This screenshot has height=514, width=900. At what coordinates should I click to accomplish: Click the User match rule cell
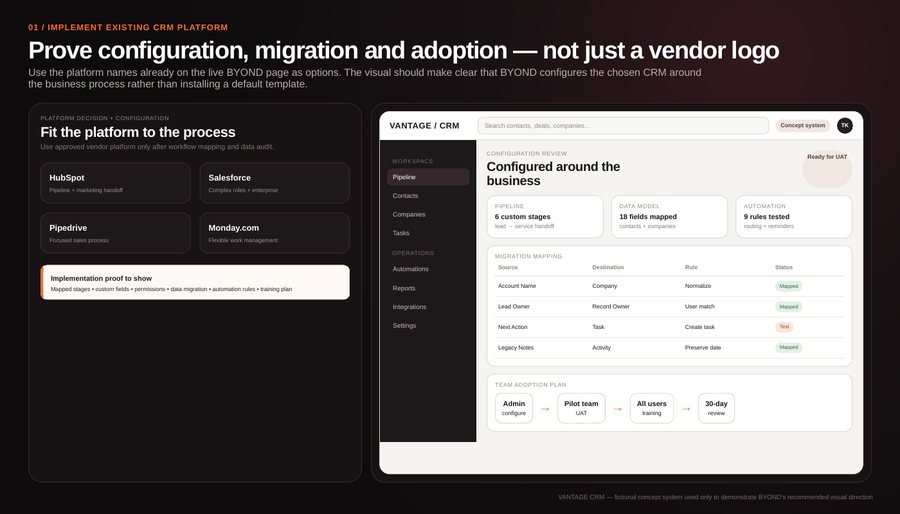(x=699, y=306)
